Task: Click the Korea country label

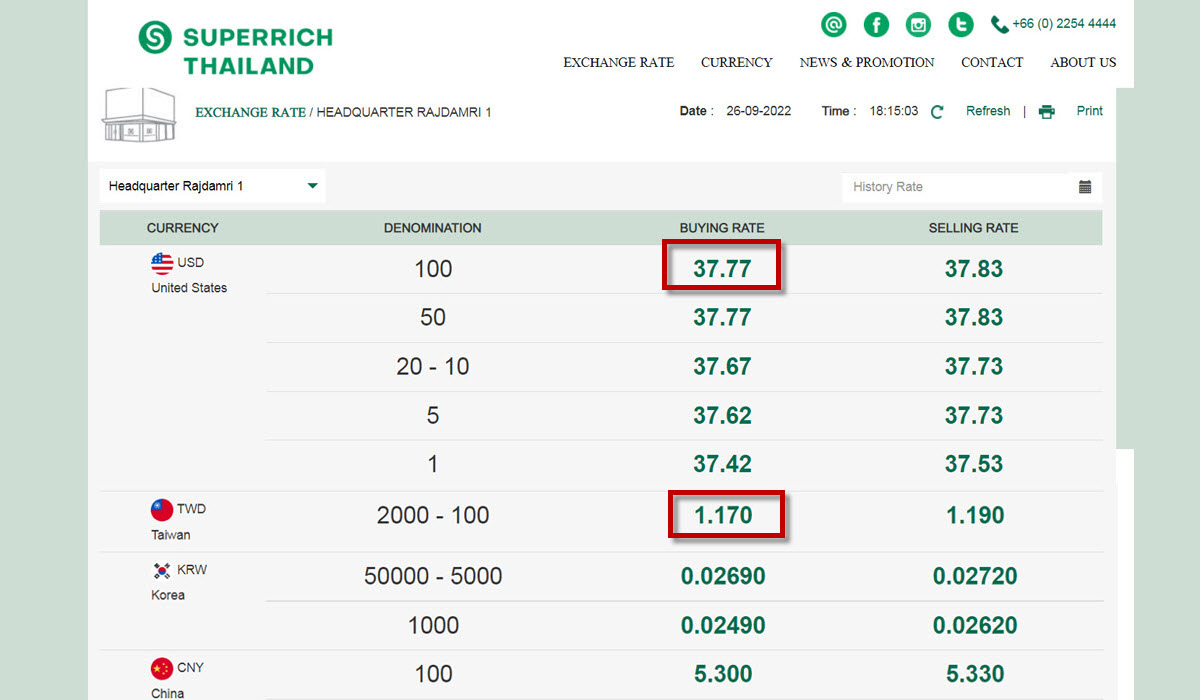Action: (x=168, y=595)
